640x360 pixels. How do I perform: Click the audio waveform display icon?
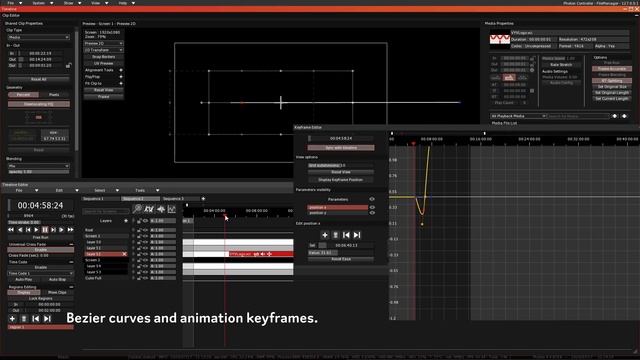click(161, 209)
